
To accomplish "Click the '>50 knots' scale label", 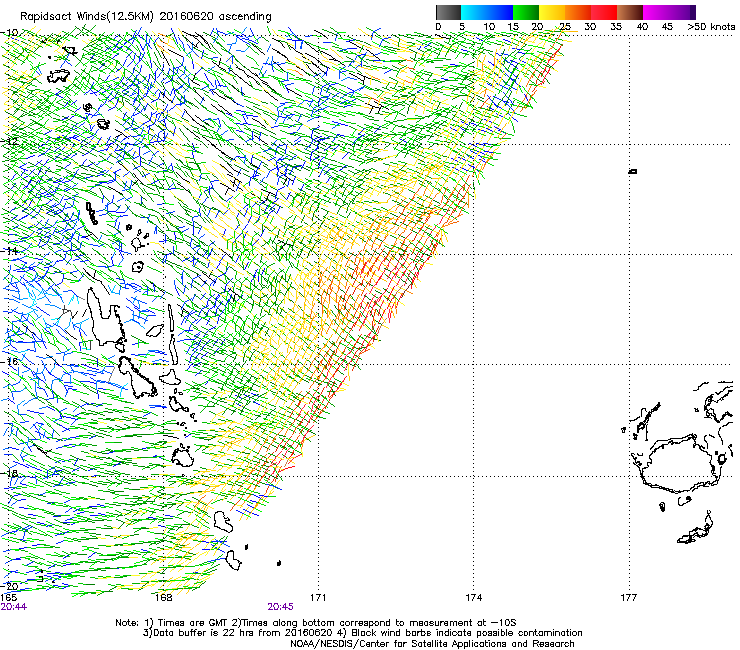I will click(x=711, y=26).
